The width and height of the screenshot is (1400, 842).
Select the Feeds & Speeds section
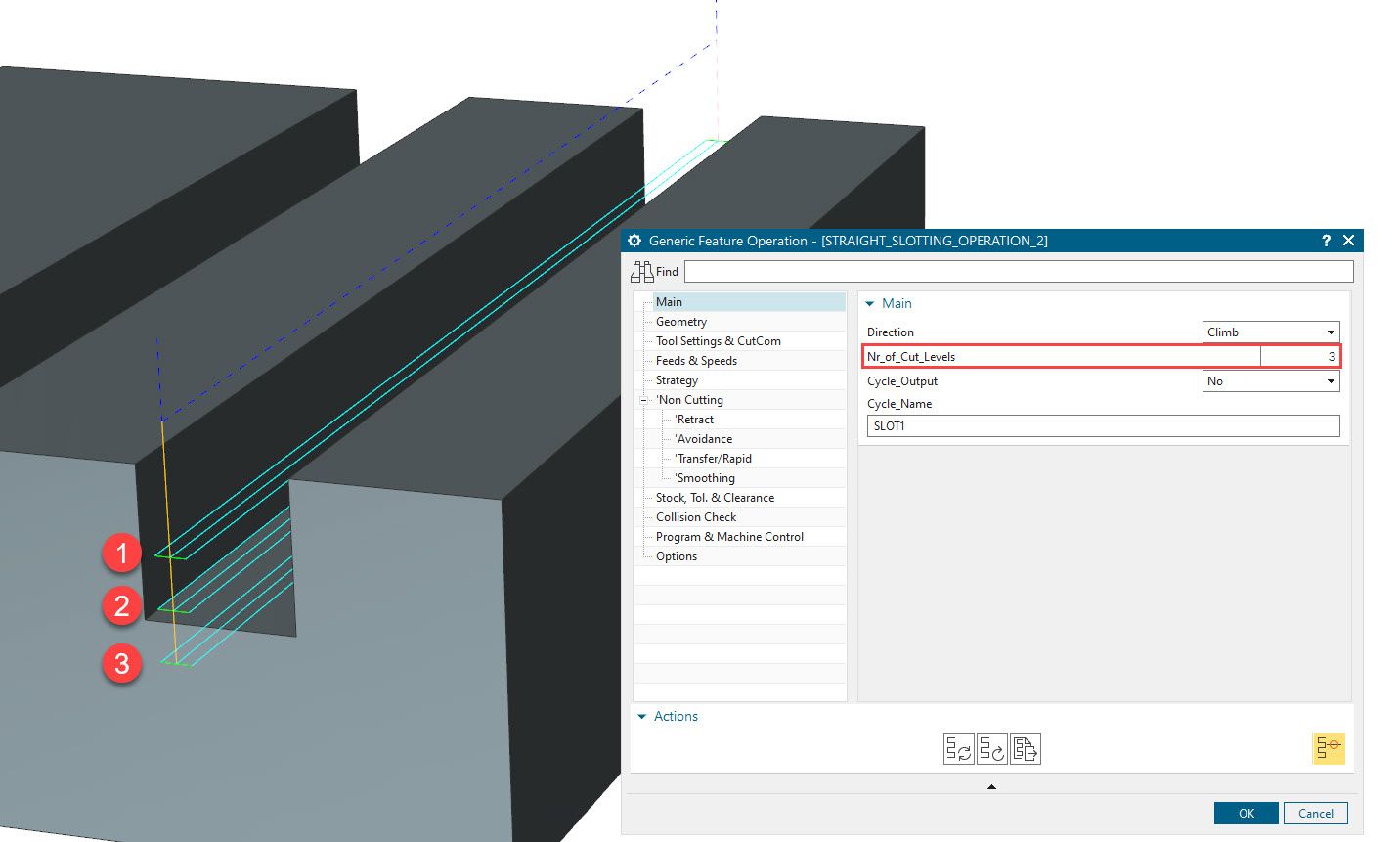[695, 360]
